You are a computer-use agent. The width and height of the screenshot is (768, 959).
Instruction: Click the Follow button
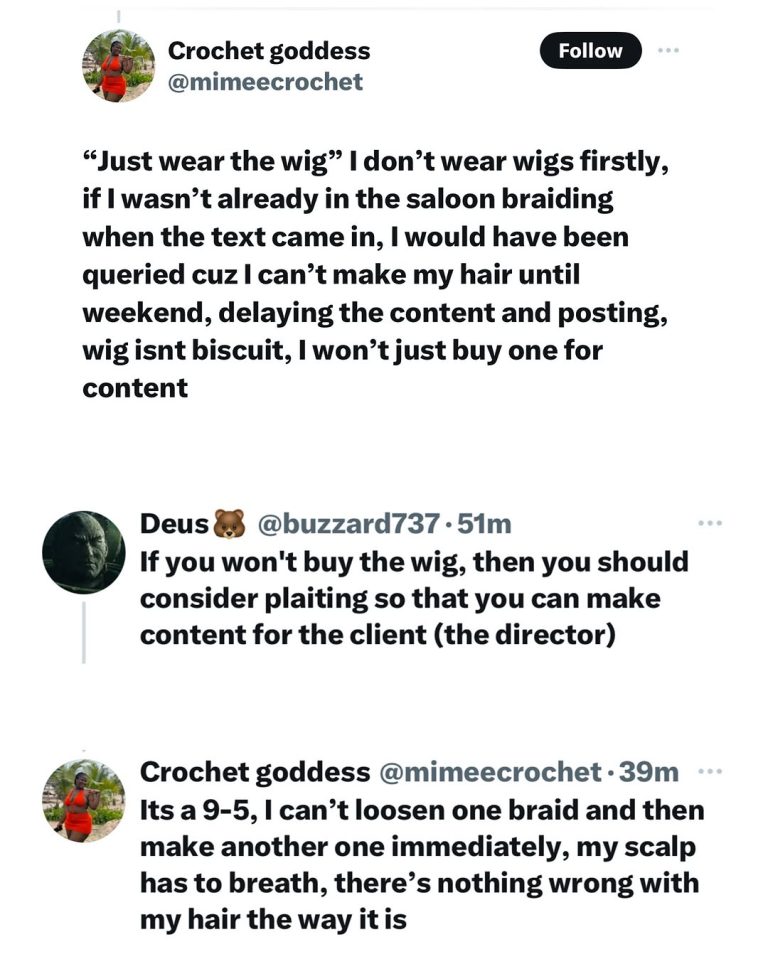pyautogui.click(x=590, y=51)
